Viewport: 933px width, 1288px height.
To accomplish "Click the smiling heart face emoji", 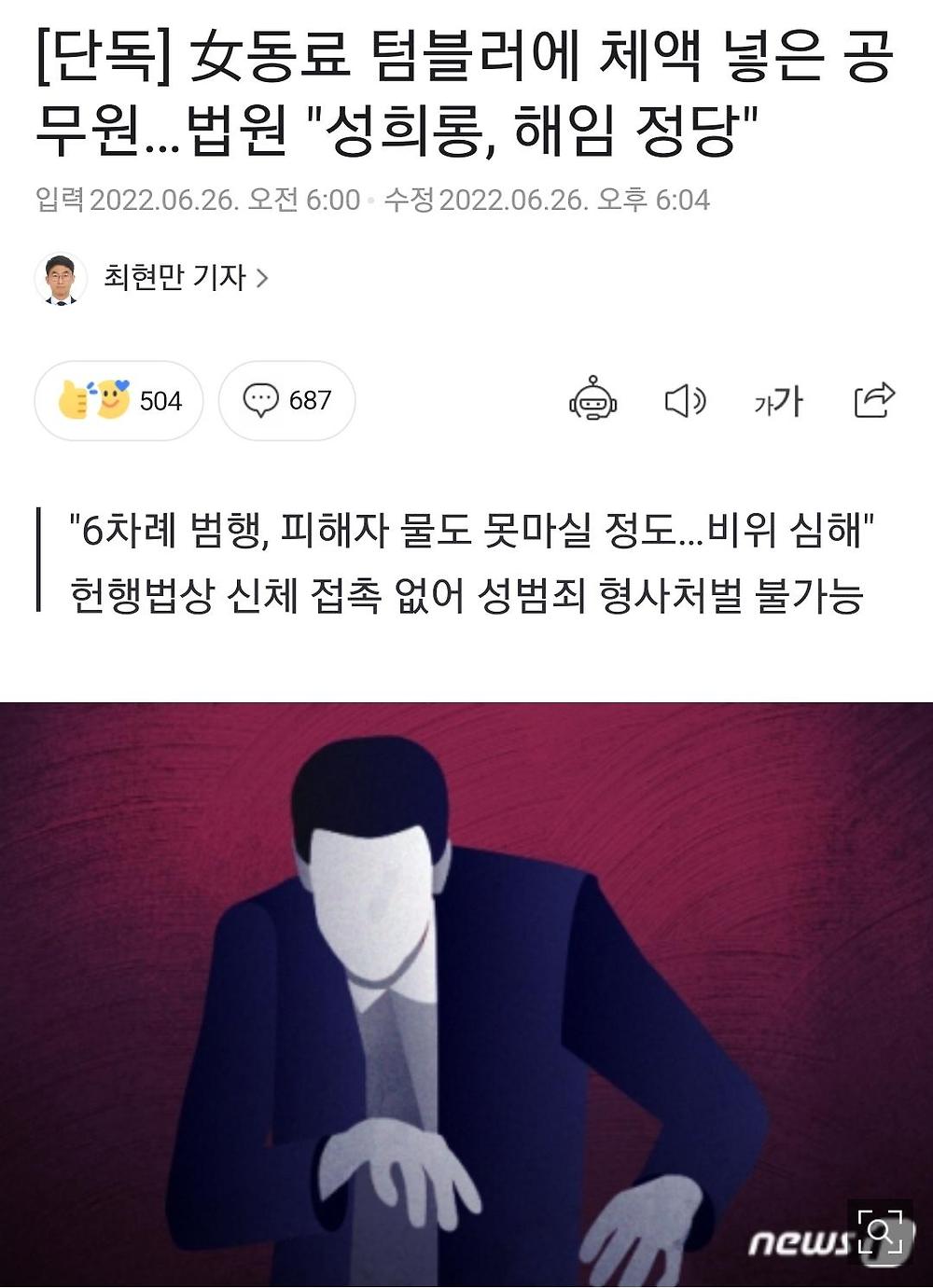I will (x=113, y=399).
